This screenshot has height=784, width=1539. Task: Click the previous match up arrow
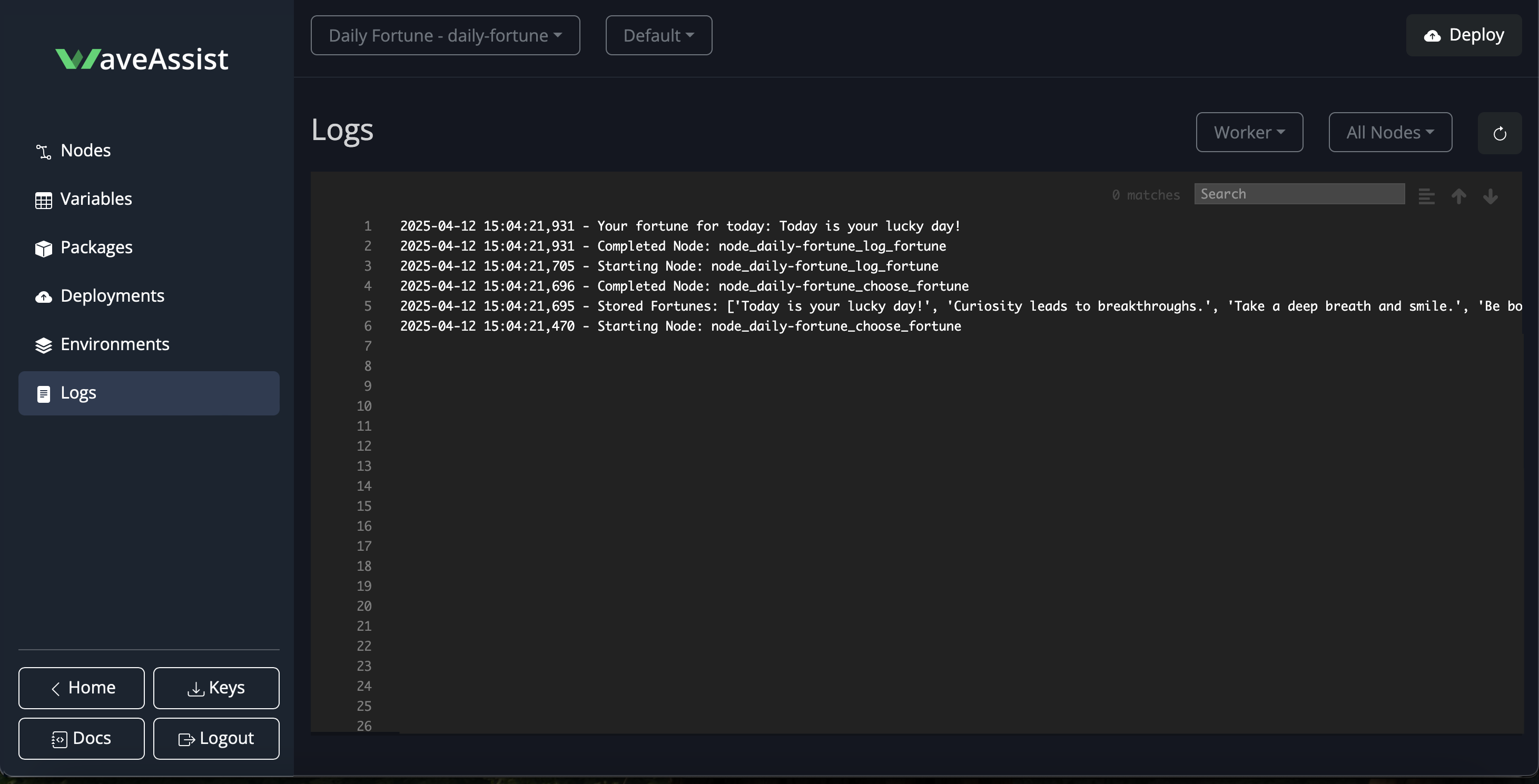[1458, 196]
